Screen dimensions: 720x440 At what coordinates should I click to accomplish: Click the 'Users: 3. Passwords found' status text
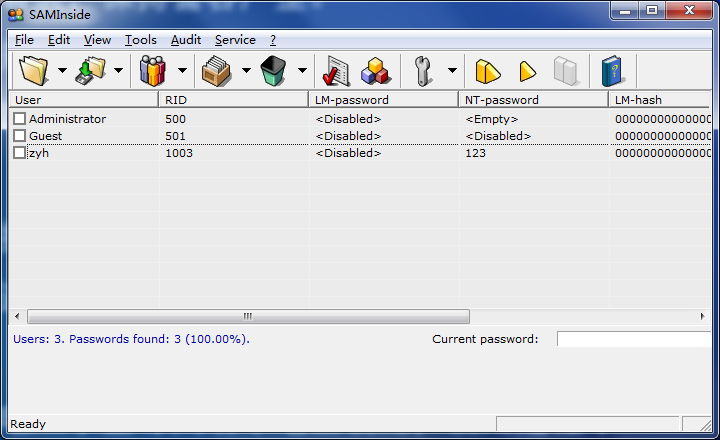[131, 339]
